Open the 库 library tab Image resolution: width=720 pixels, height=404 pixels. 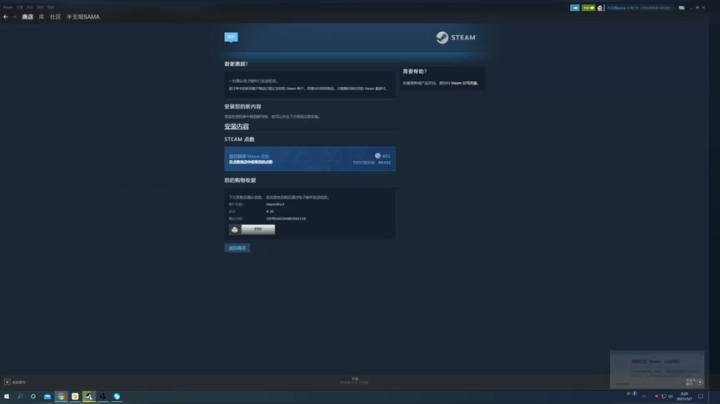(41, 17)
